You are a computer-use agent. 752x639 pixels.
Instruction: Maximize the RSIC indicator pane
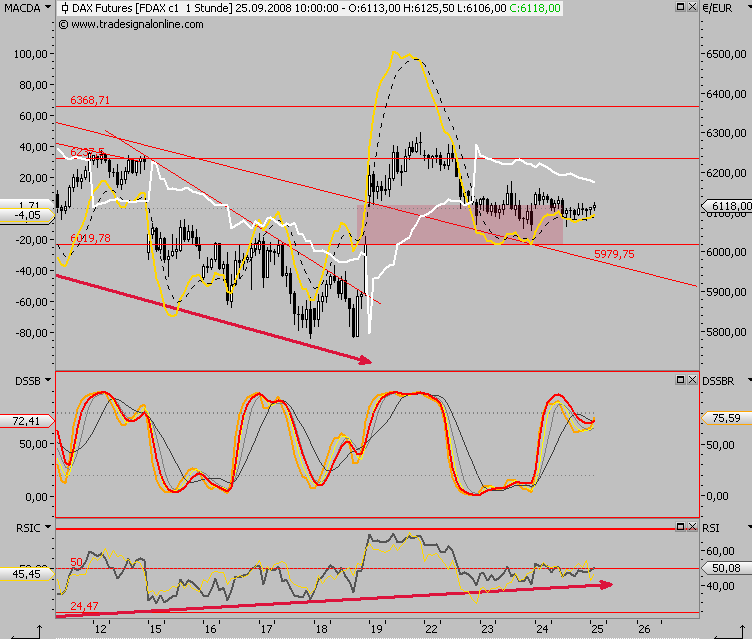(680, 527)
